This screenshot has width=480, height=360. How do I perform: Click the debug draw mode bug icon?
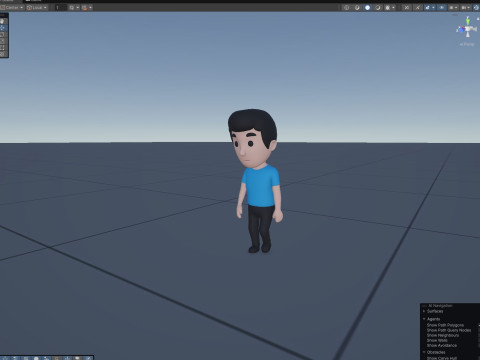pyautogui.click(x=387, y=7)
